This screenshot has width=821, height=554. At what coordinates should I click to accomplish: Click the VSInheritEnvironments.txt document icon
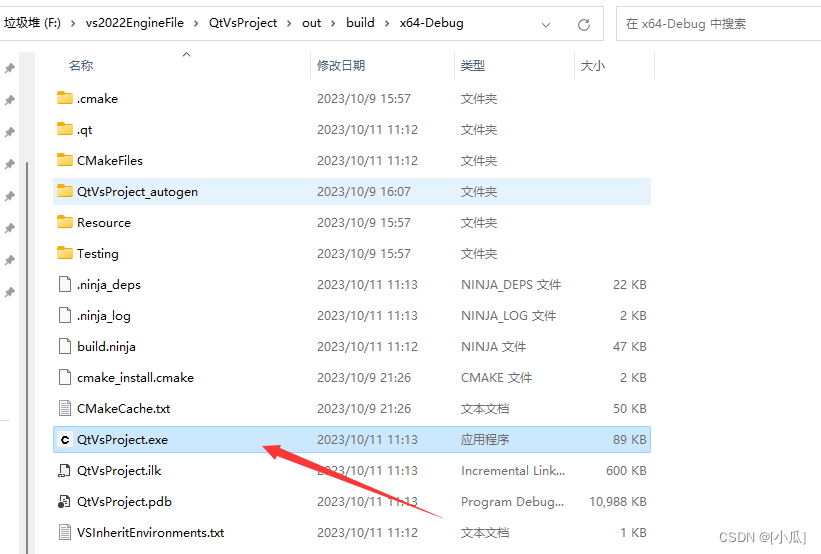[x=65, y=532]
